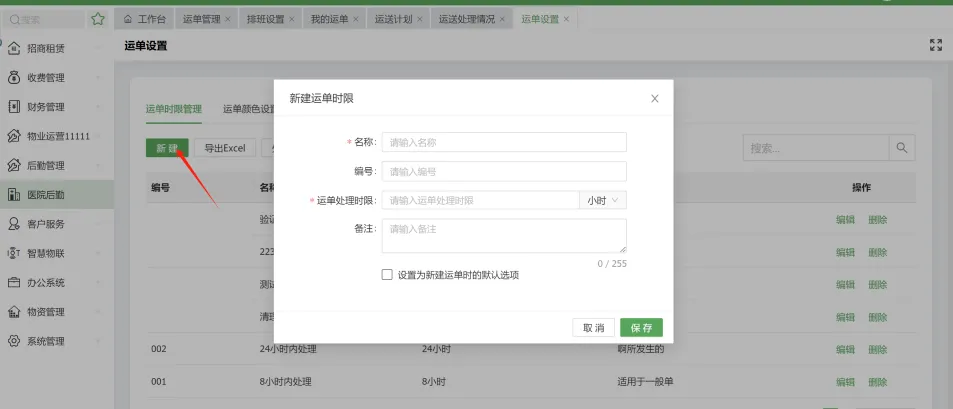
Task: Click the 24小时 time limit cell
Action: pyautogui.click(x=436, y=349)
